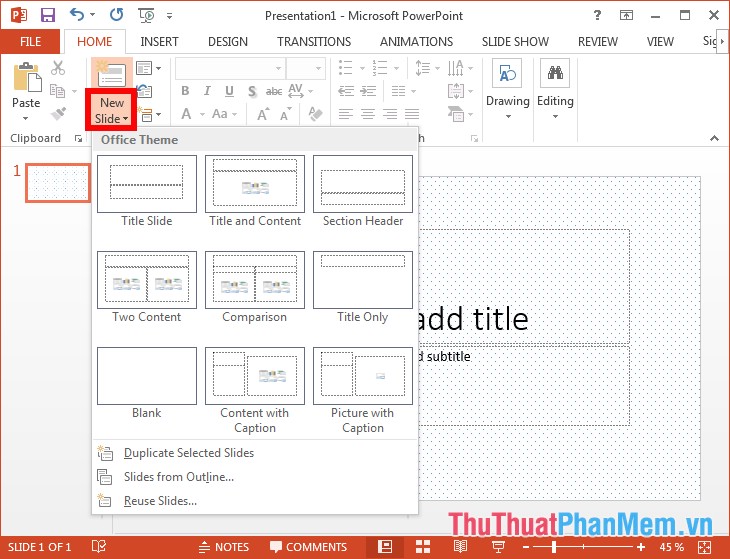730x559 pixels.
Task: Decrease list indent level
Action: click(345, 91)
